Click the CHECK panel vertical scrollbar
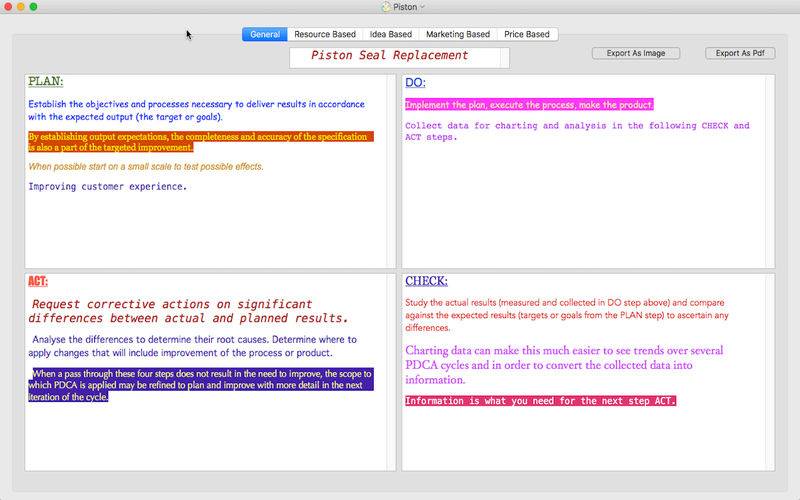 point(770,372)
